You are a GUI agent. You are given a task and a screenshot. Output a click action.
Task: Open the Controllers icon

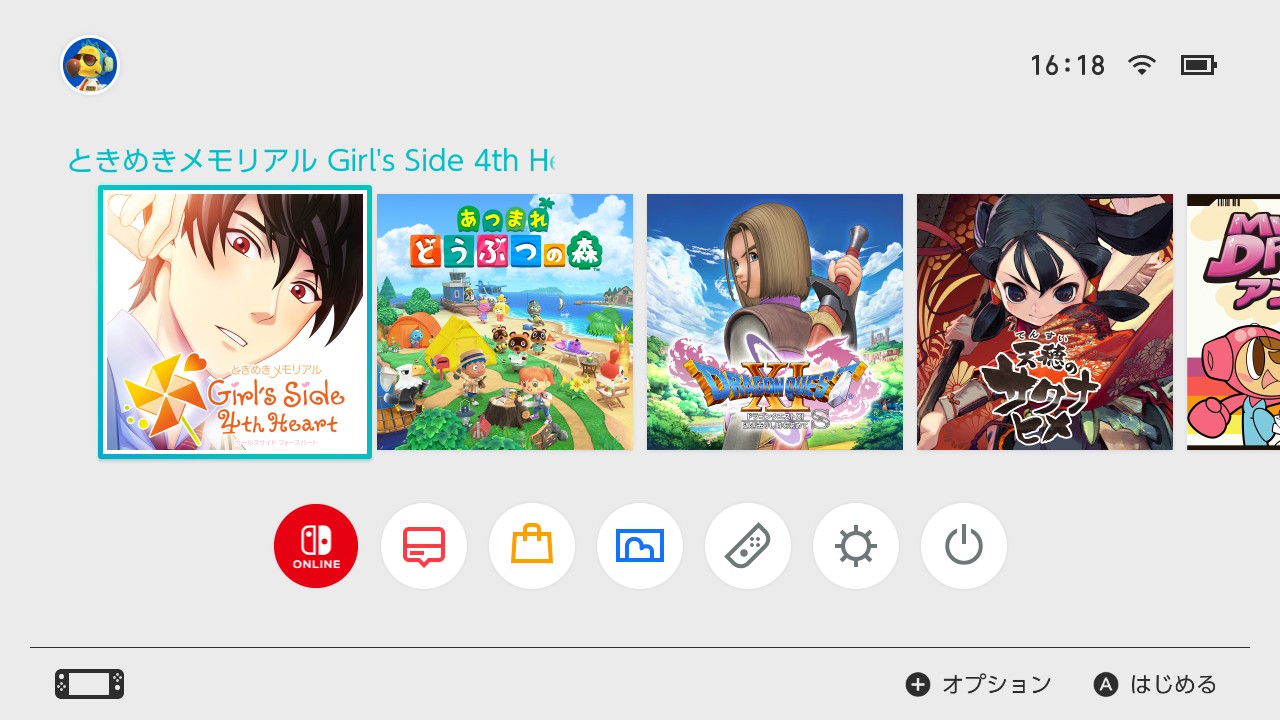click(748, 546)
